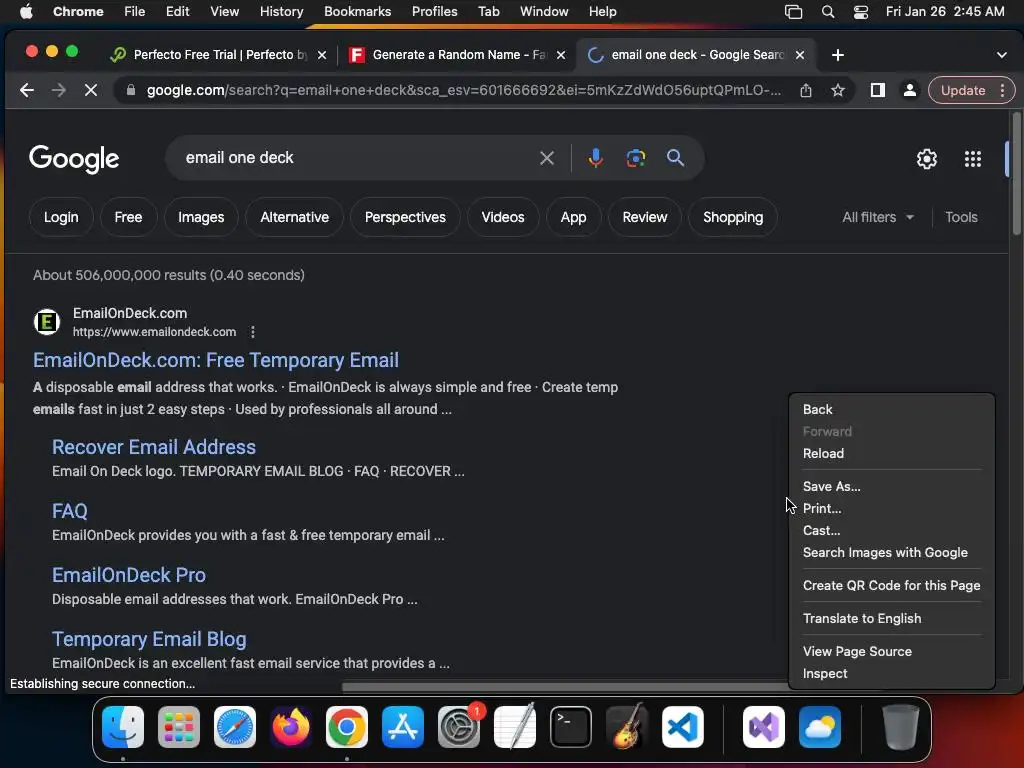The width and height of the screenshot is (1024, 768).
Task: Open System Settings from the dock
Action: coord(458,727)
